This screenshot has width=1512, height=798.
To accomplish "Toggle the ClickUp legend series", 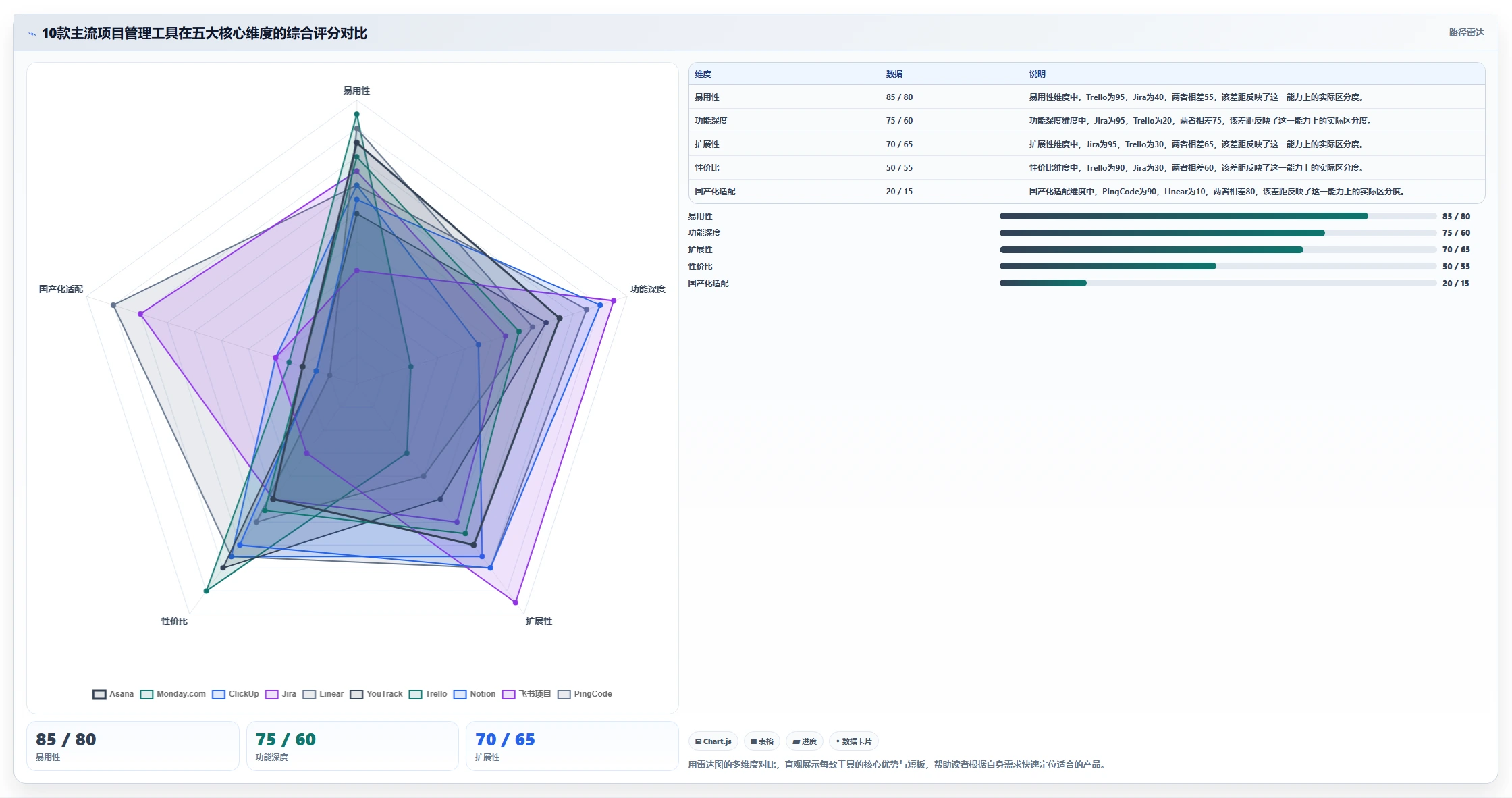I will pos(236,694).
